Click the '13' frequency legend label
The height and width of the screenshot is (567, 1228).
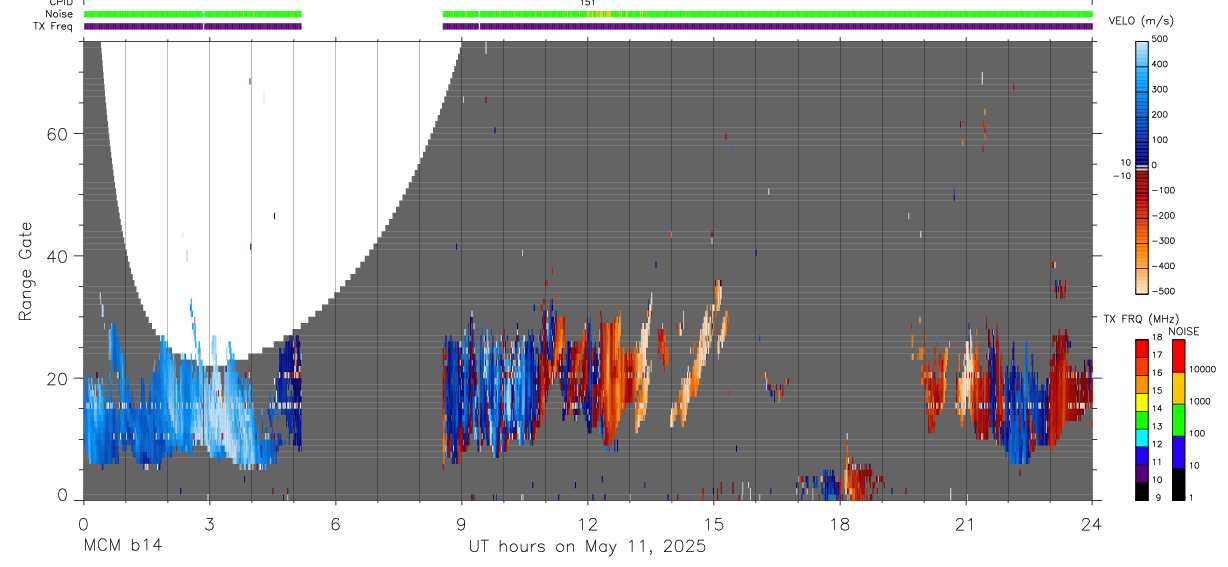[x=1157, y=427]
